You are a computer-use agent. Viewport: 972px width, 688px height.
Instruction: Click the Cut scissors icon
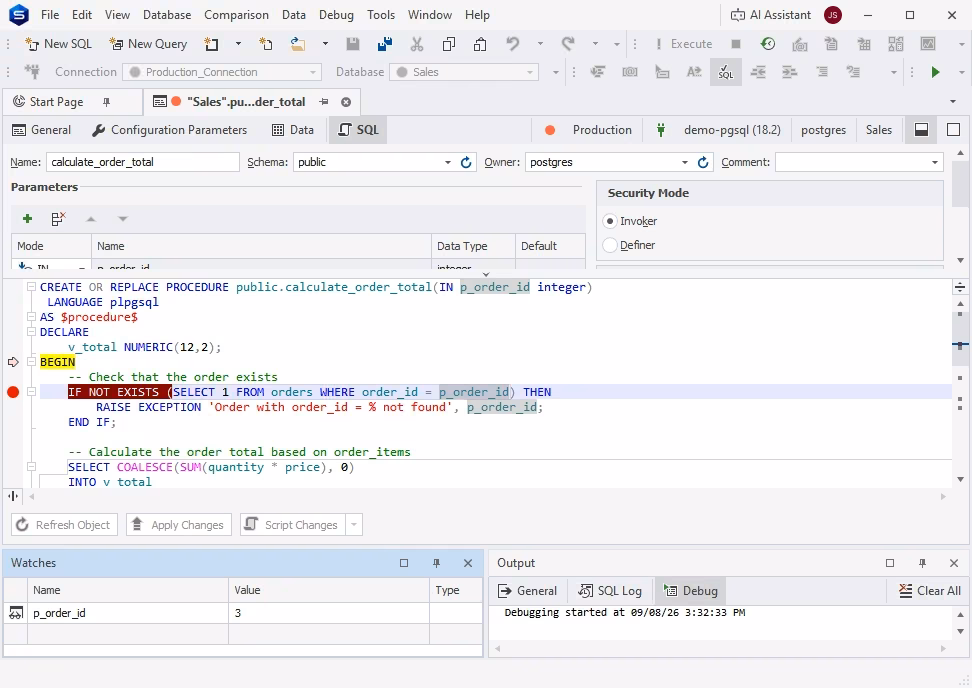pyautogui.click(x=417, y=44)
